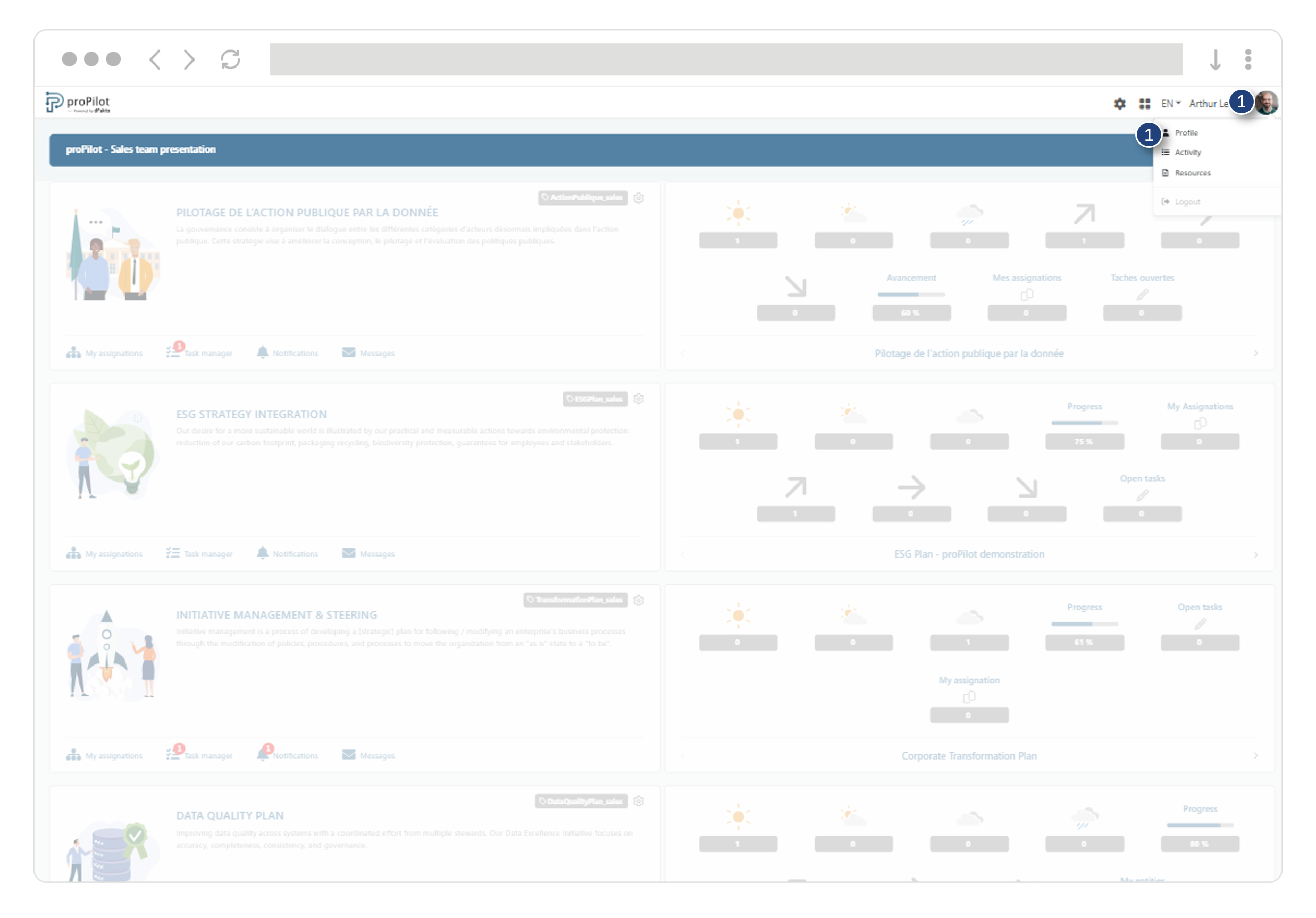
Task: Open Messages on the ESG Strategy card
Action: (368, 553)
